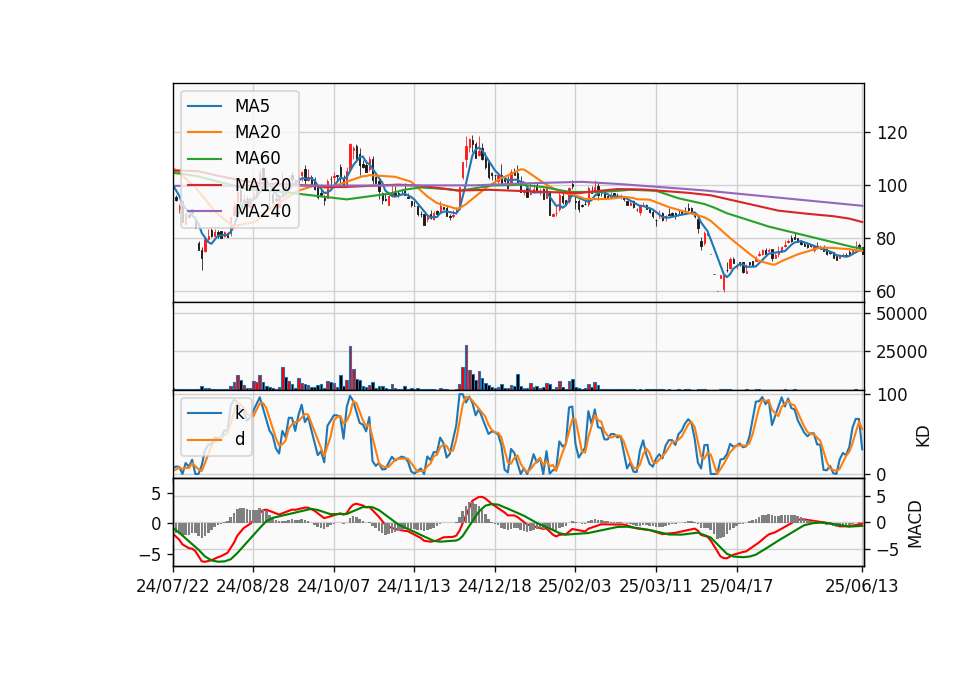Image resolution: width=960 pixels, height=690 pixels.
Task: Click the 80 price axis tick label
Action: pos(887,239)
